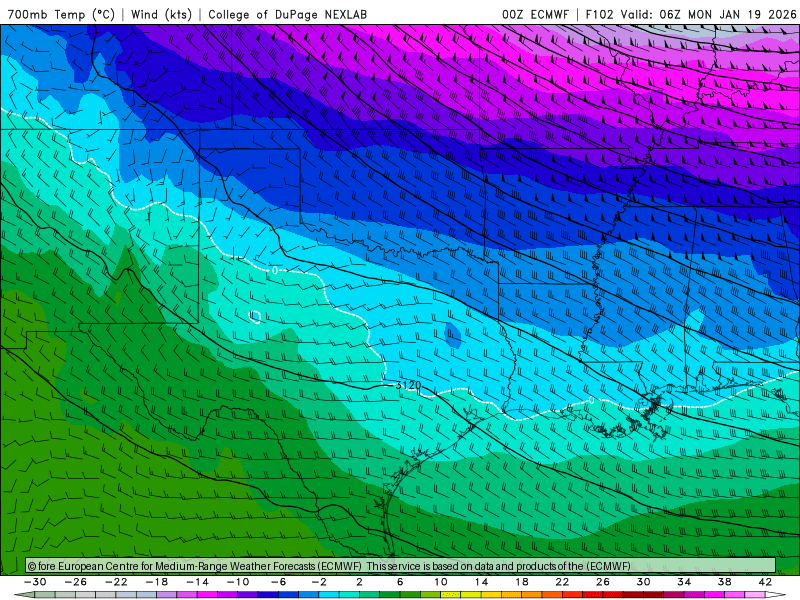Click the '−22' color scale label
800x600 pixels.
(116, 582)
